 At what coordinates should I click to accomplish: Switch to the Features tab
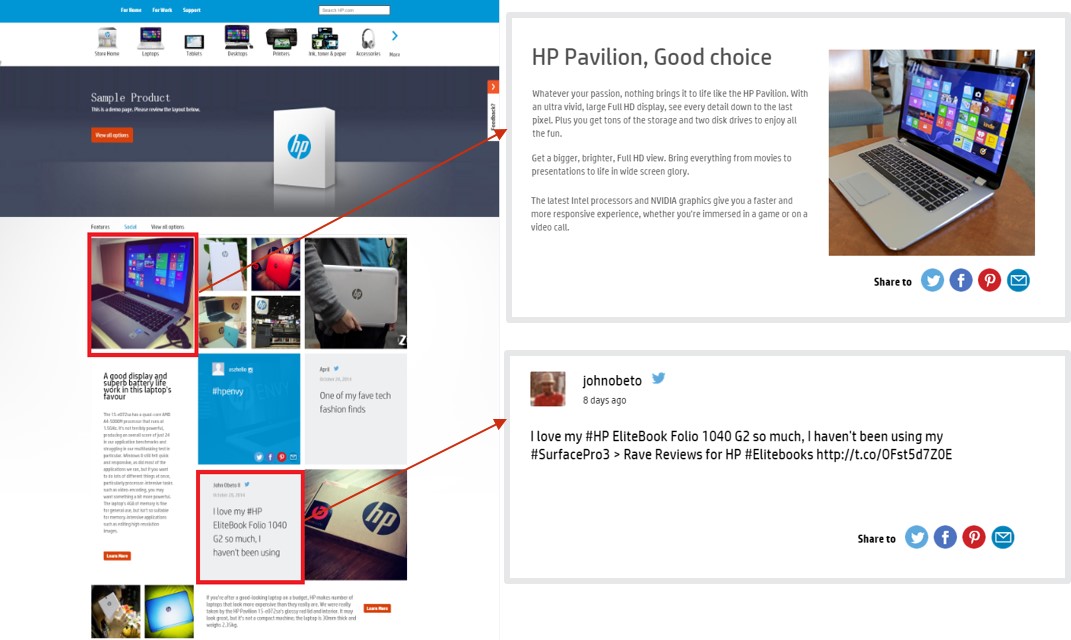pyautogui.click(x=100, y=227)
